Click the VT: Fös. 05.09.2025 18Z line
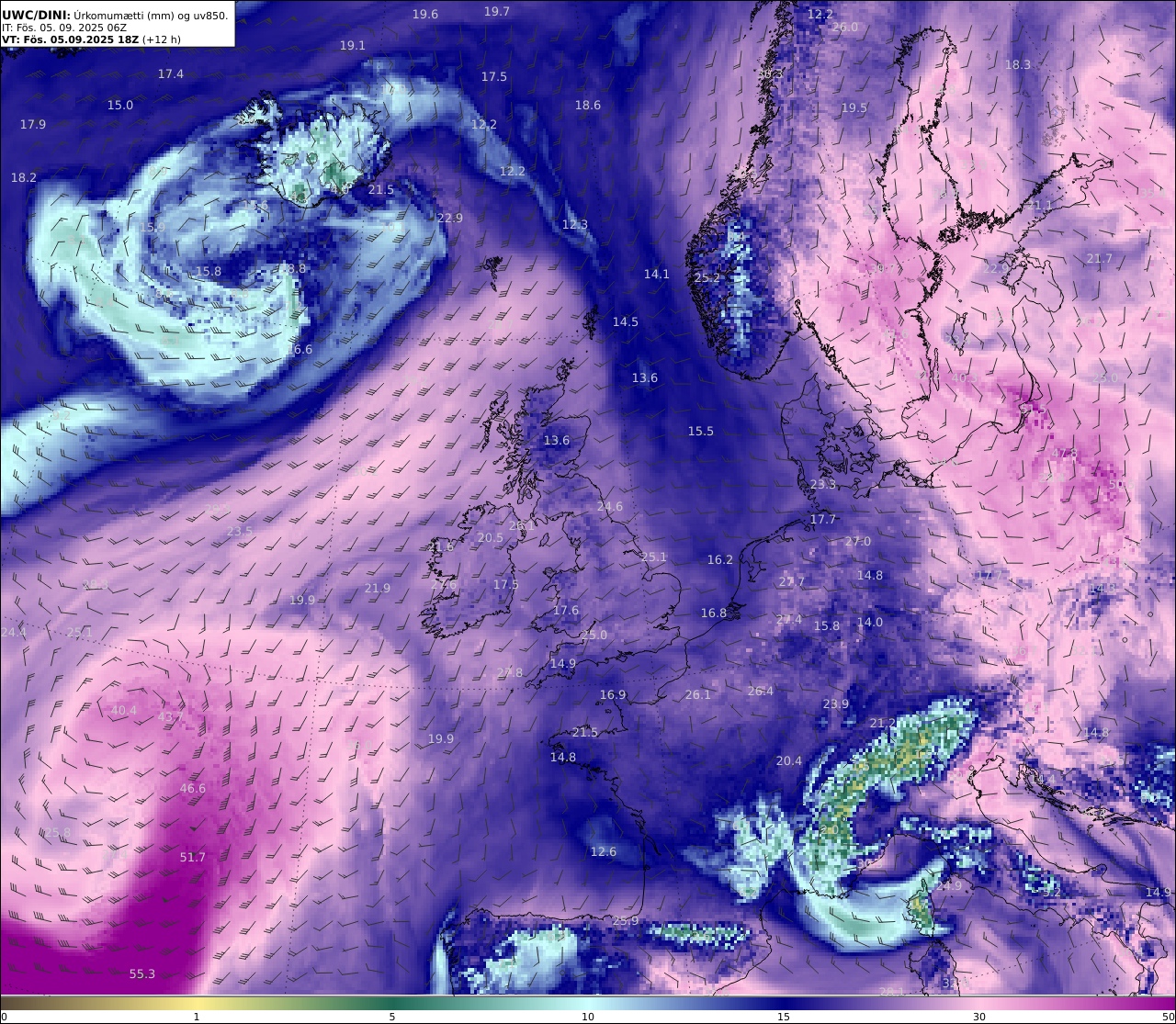This screenshot has width=1176, height=1024. [91, 39]
